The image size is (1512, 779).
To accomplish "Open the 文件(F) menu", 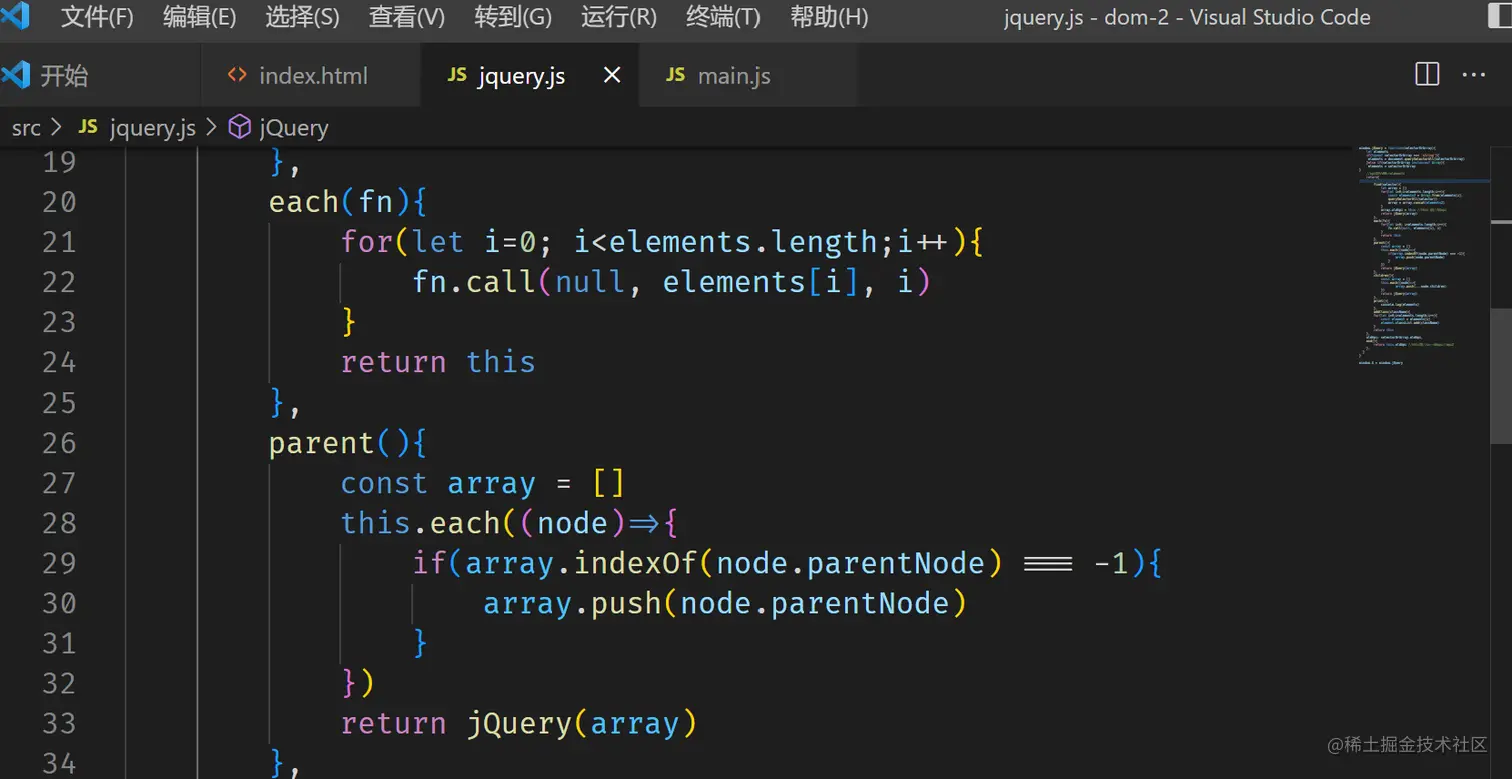I will (x=97, y=17).
